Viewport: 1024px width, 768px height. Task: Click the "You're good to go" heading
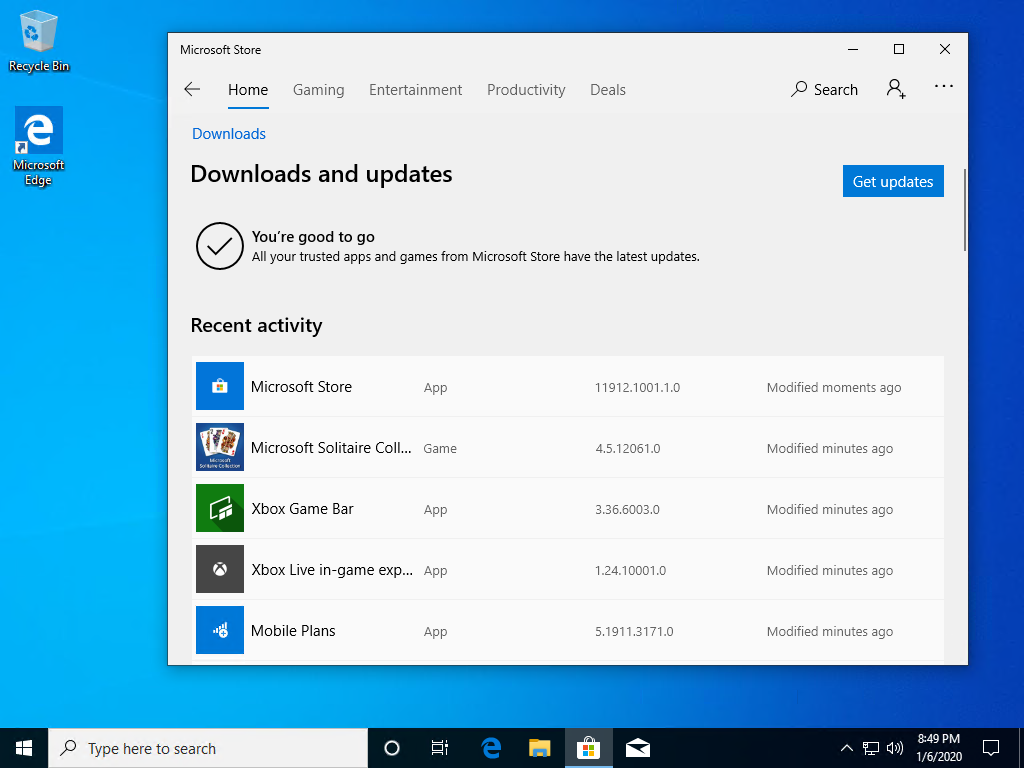(x=313, y=237)
